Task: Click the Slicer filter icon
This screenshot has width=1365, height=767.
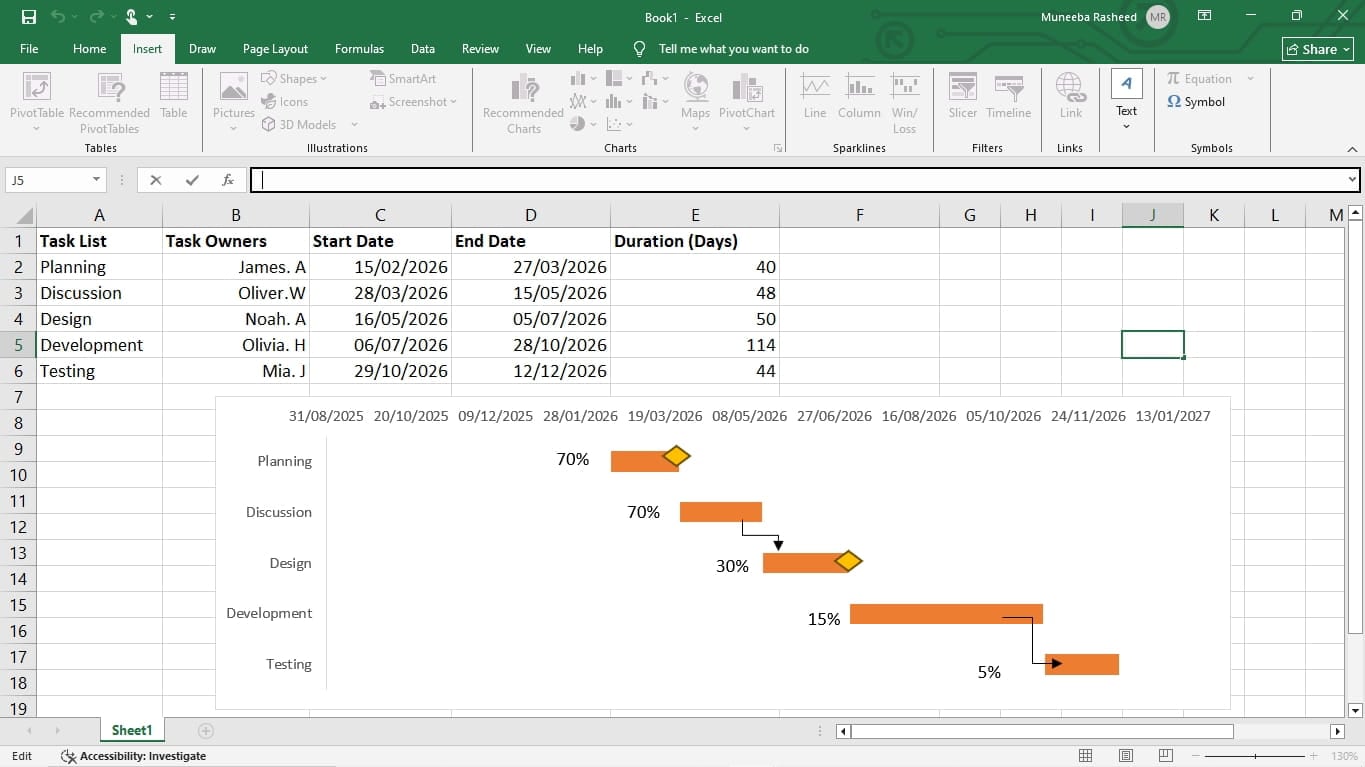Action: (x=963, y=86)
